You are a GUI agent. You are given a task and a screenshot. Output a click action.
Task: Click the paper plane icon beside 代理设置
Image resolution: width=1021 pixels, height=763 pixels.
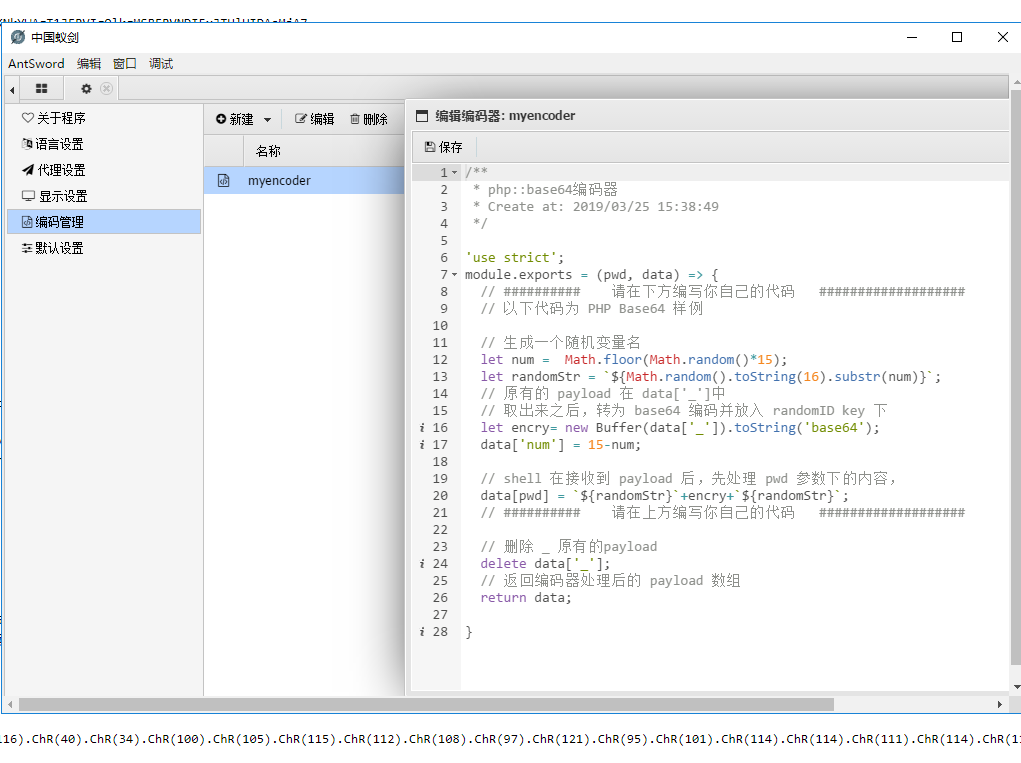coord(27,170)
